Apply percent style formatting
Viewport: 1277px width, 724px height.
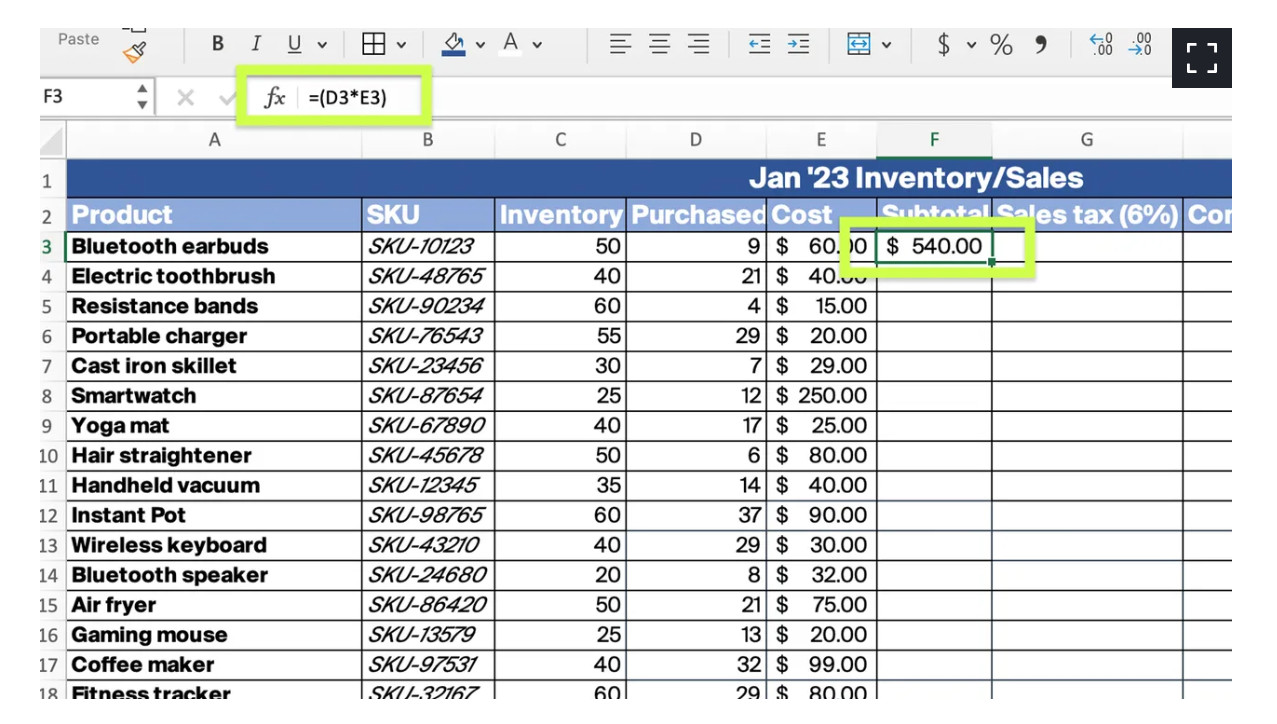point(1001,44)
